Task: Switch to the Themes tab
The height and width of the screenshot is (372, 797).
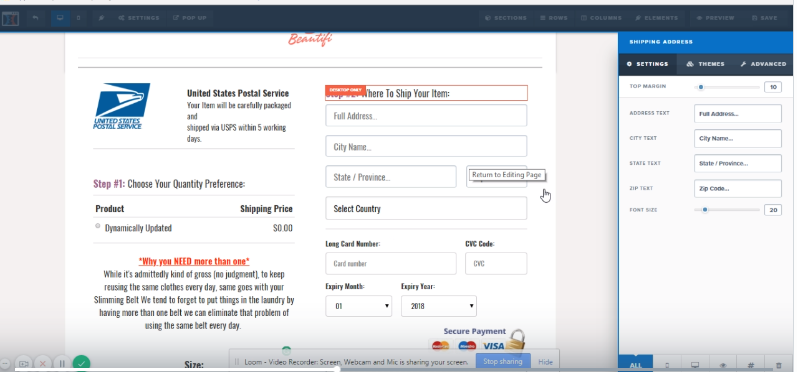Action: pyautogui.click(x=705, y=64)
